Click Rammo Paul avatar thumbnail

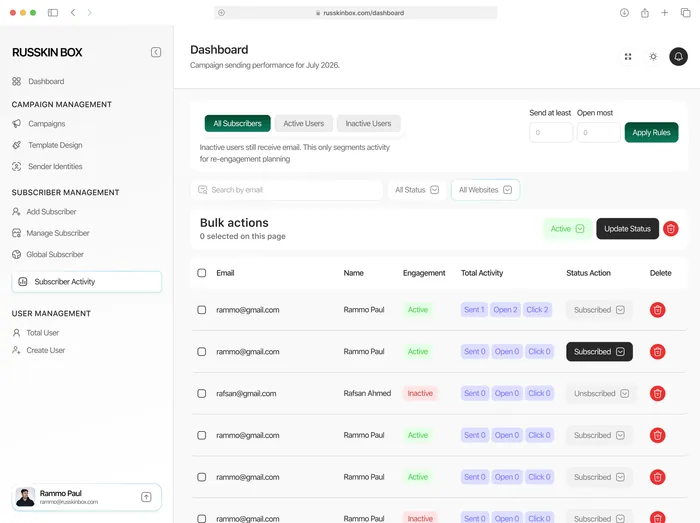coord(25,497)
